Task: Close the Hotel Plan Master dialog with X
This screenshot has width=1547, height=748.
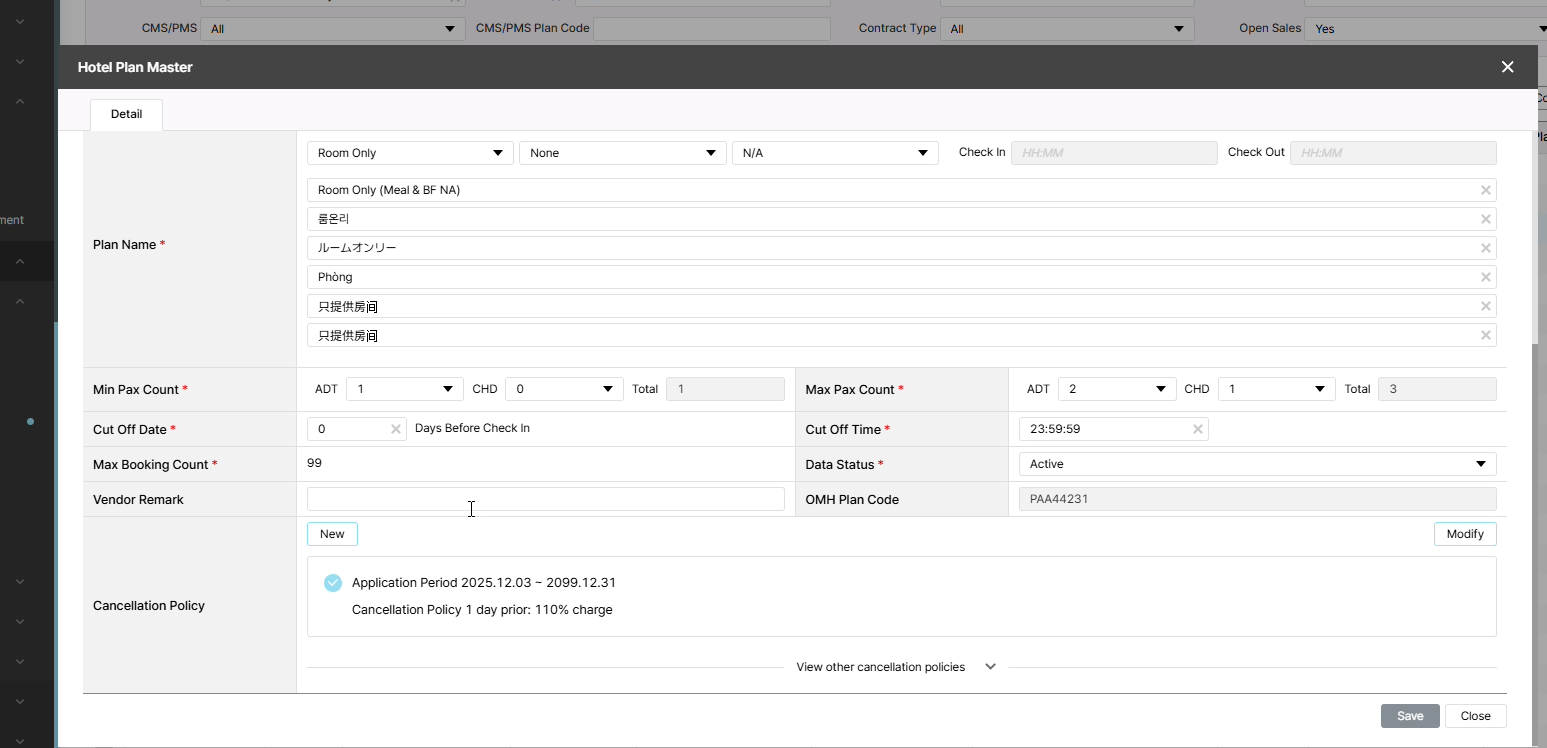Action: tap(1507, 67)
